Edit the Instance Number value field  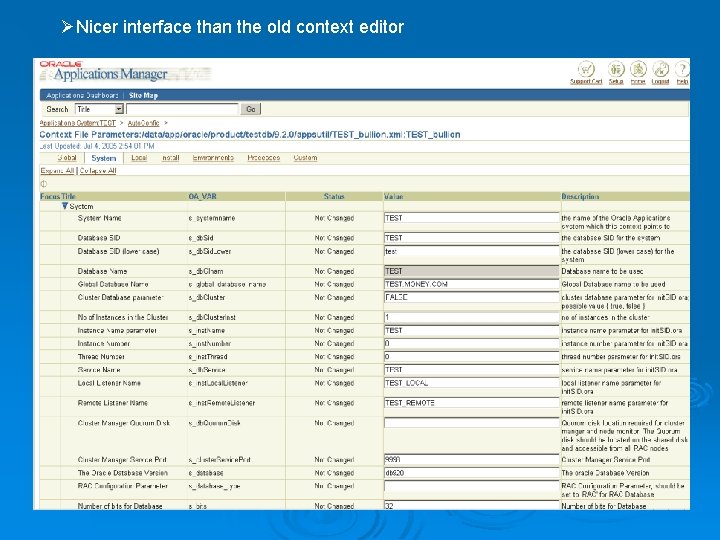pos(471,343)
